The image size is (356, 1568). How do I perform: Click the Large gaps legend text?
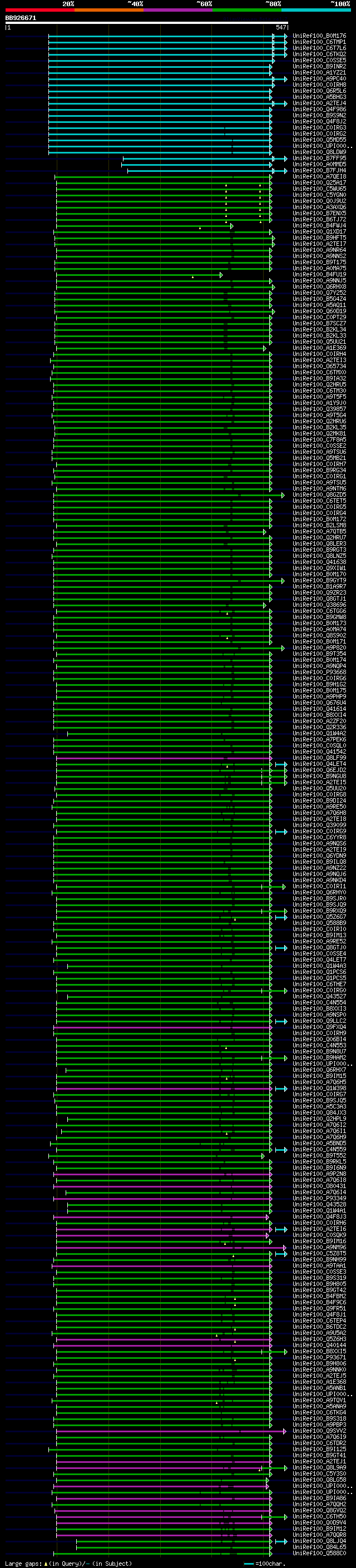coord(68,1563)
